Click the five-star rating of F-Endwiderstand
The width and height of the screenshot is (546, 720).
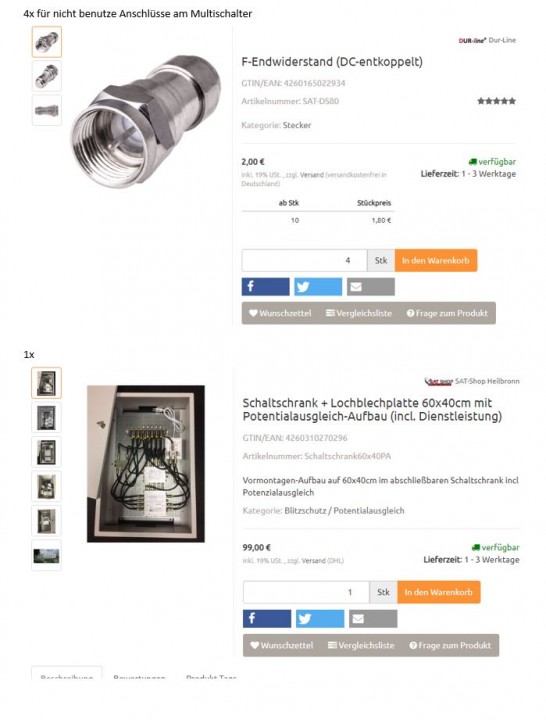[x=496, y=101]
